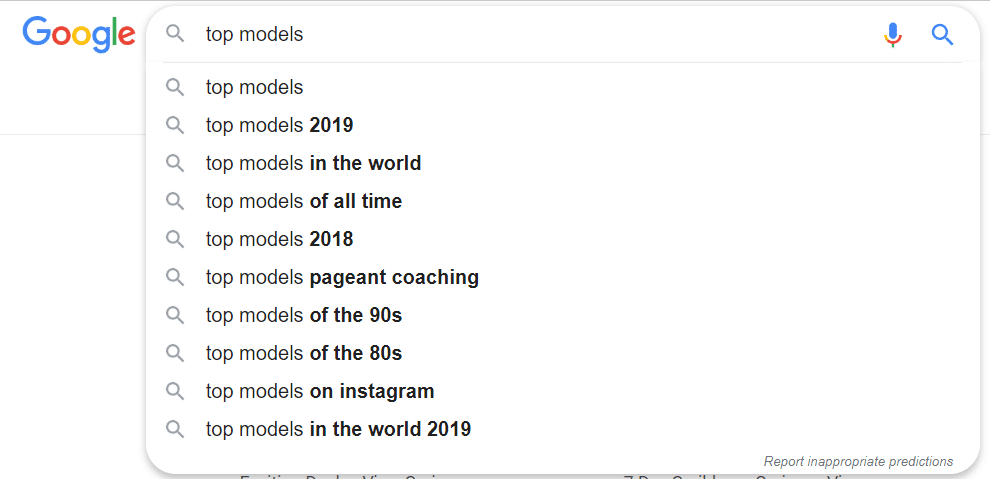Click magnifier icon inside search box left
The height and width of the screenshot is (479, 990).
coord(175,34)
